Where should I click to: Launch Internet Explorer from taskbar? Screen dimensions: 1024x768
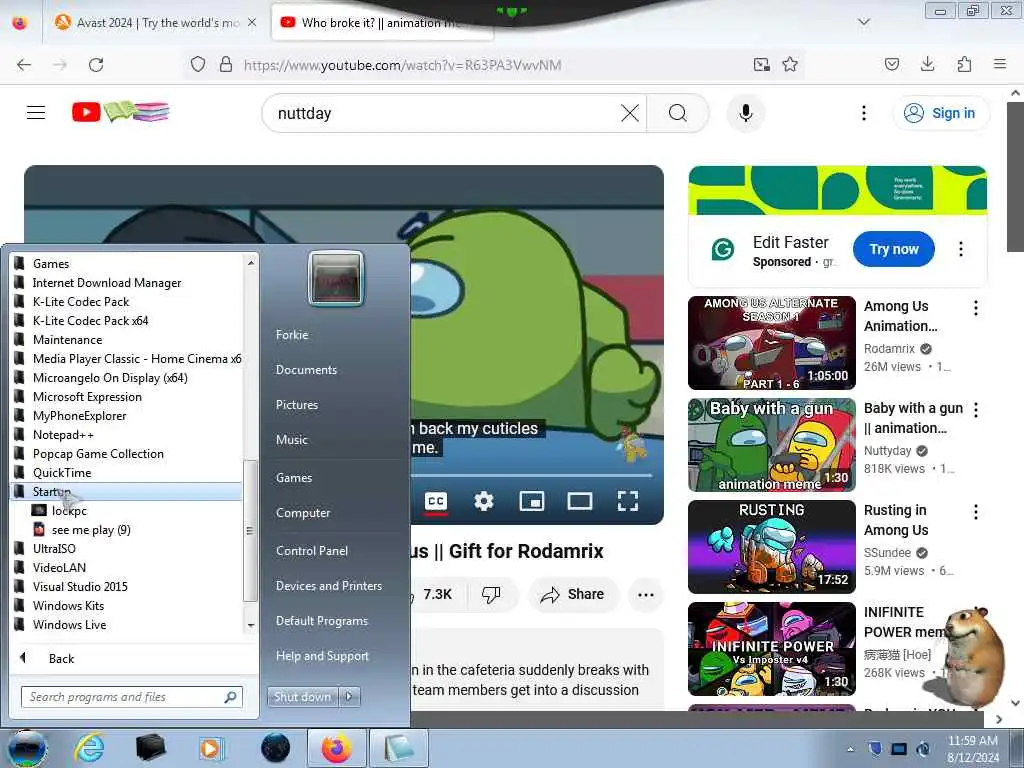[x=89, y=748]
